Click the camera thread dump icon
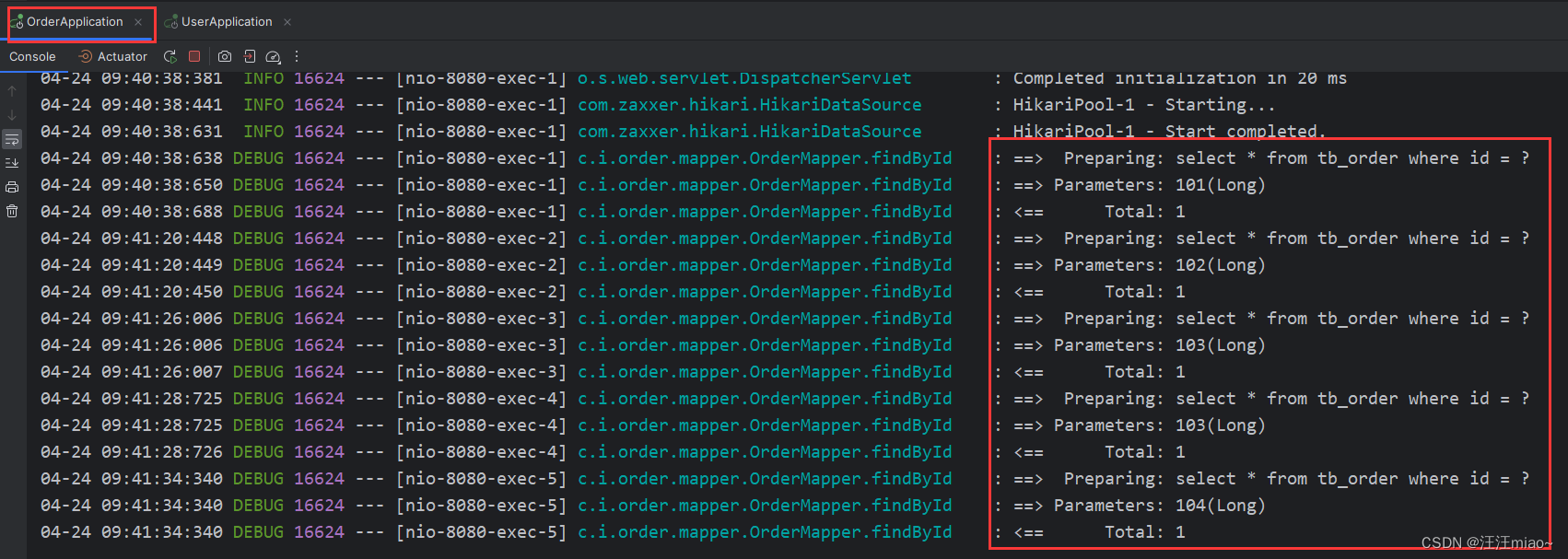Viewport: 1568px width, 559px height. click(x=224, y=56)
